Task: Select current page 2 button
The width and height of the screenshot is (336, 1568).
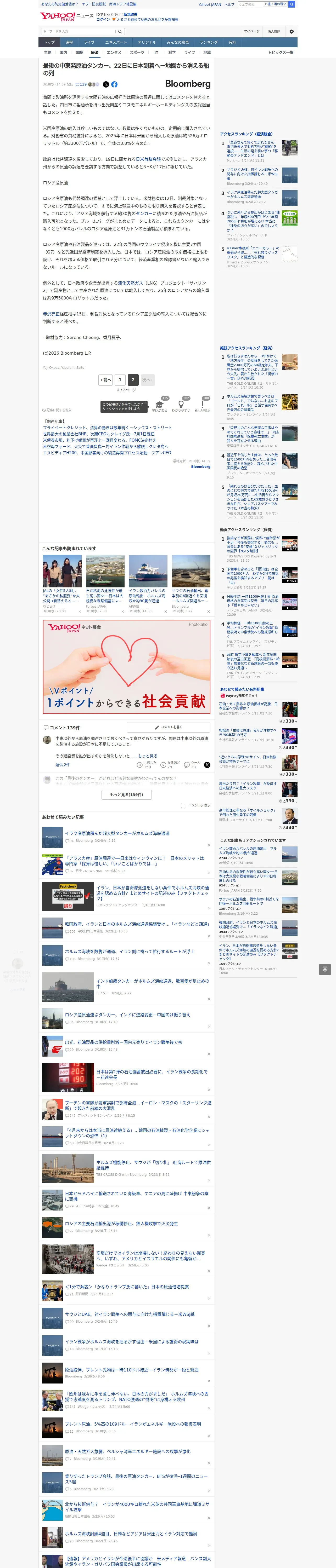Action: (x=133, y=380)
